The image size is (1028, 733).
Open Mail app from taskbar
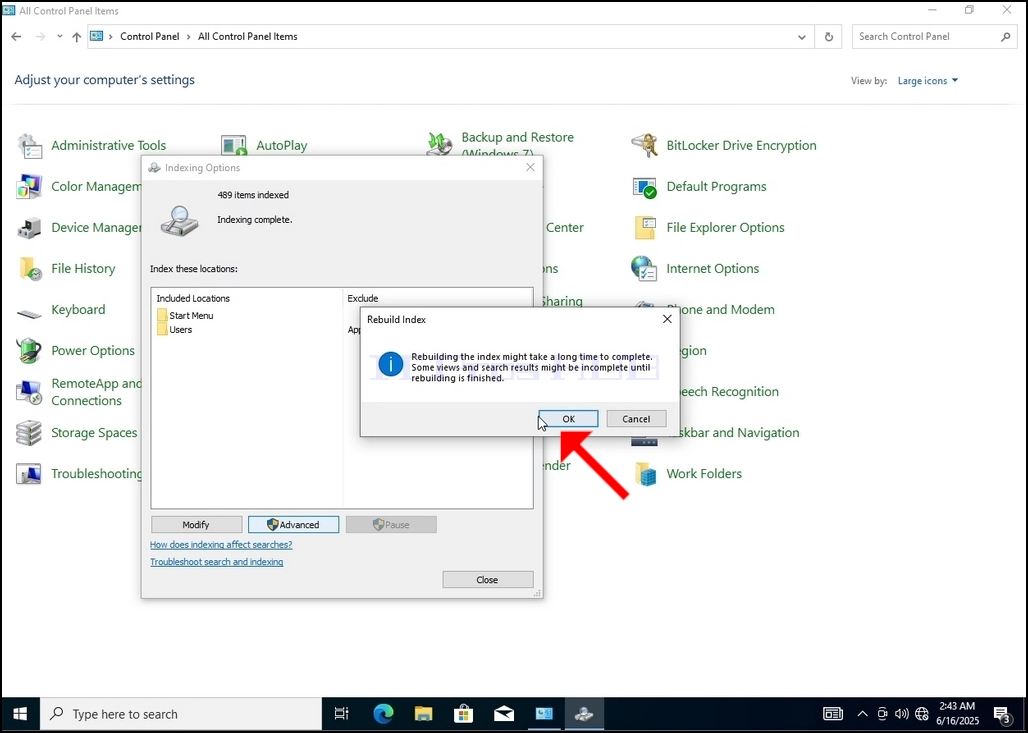click(x=504, y=714)
